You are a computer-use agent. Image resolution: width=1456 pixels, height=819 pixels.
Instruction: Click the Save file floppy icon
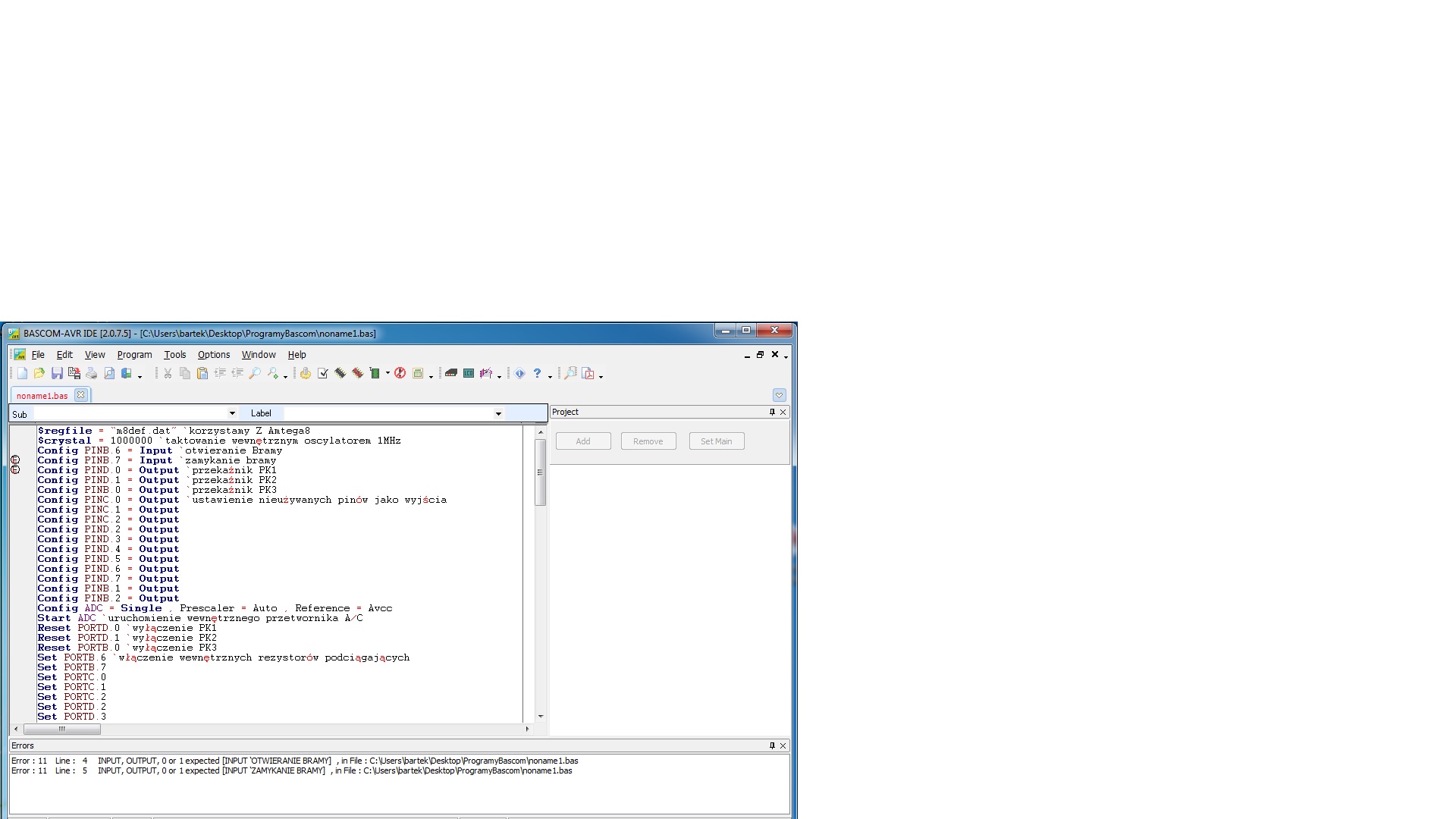click(x=57, y=373)
